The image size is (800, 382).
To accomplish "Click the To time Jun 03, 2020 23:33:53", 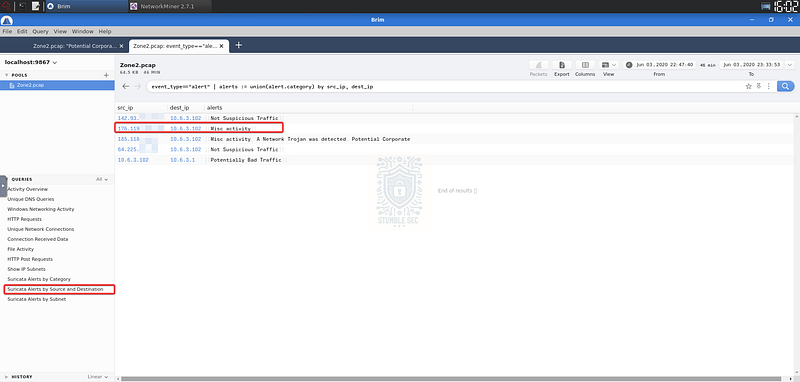I will (x=752, y=65).
